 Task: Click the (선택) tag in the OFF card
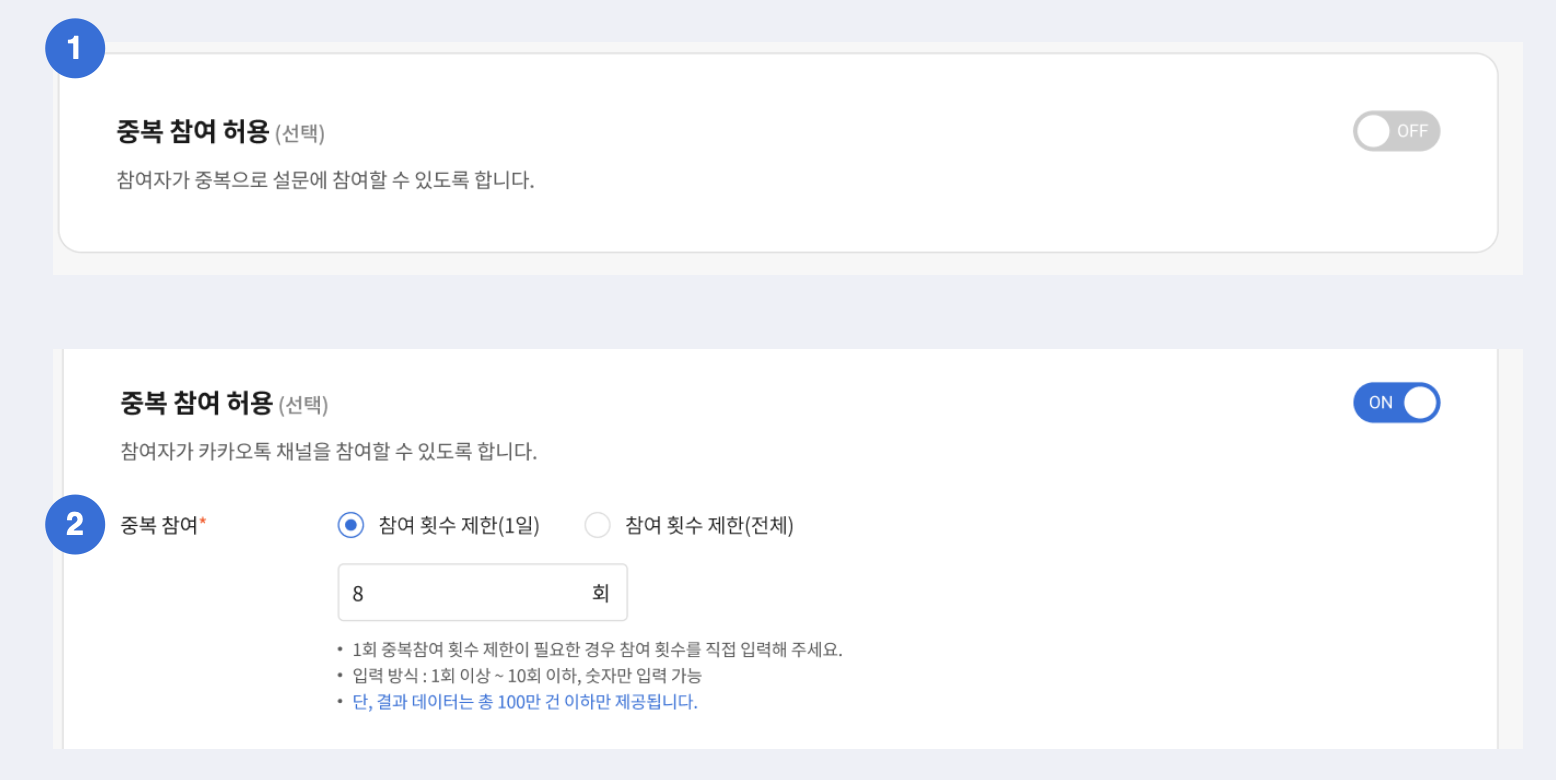click(300, 133)
